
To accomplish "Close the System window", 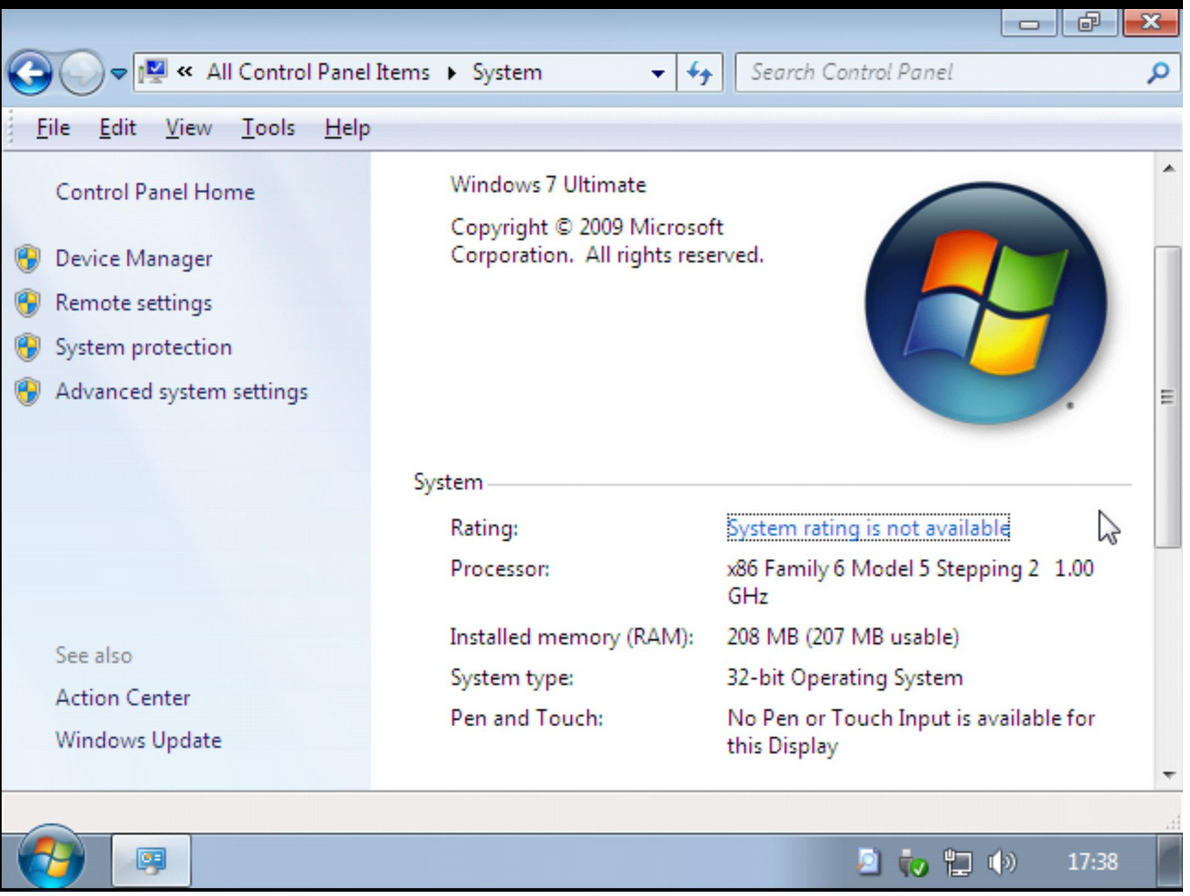I will tap(1151, 23).
